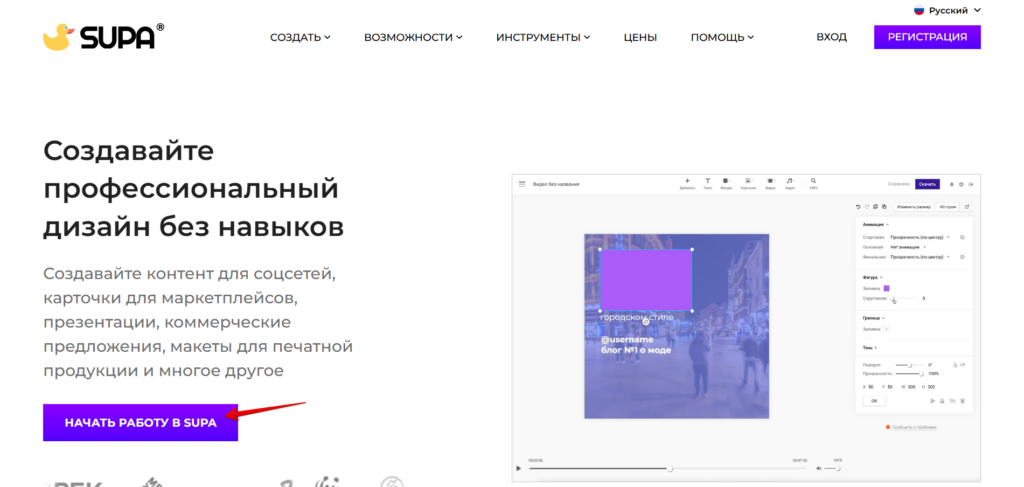Click the flip vertical icon near Поворот
The width and height of the screenshot is (1024, 487).
[x=963, y=365]
